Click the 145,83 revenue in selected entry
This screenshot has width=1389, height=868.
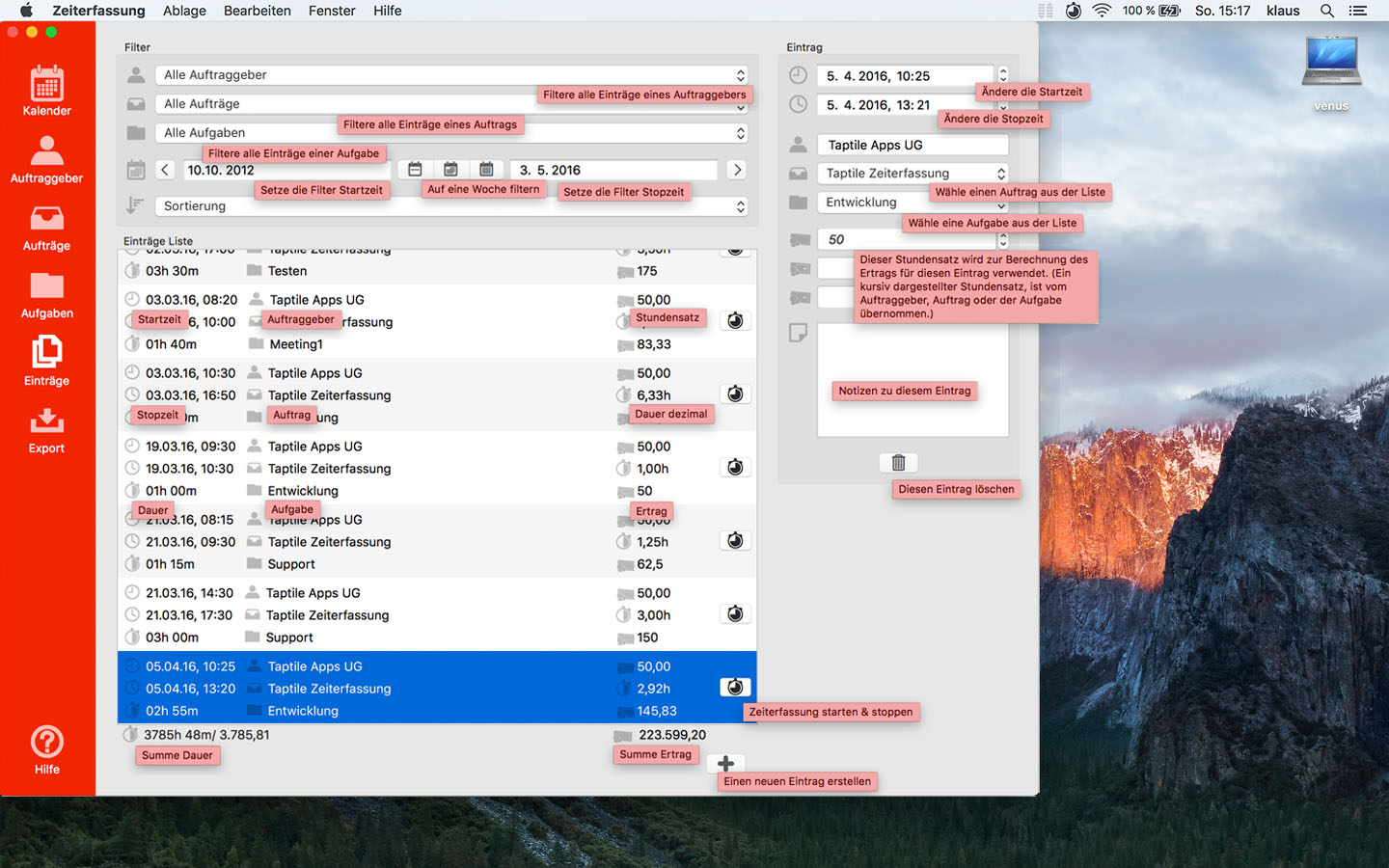pos(657,711)
